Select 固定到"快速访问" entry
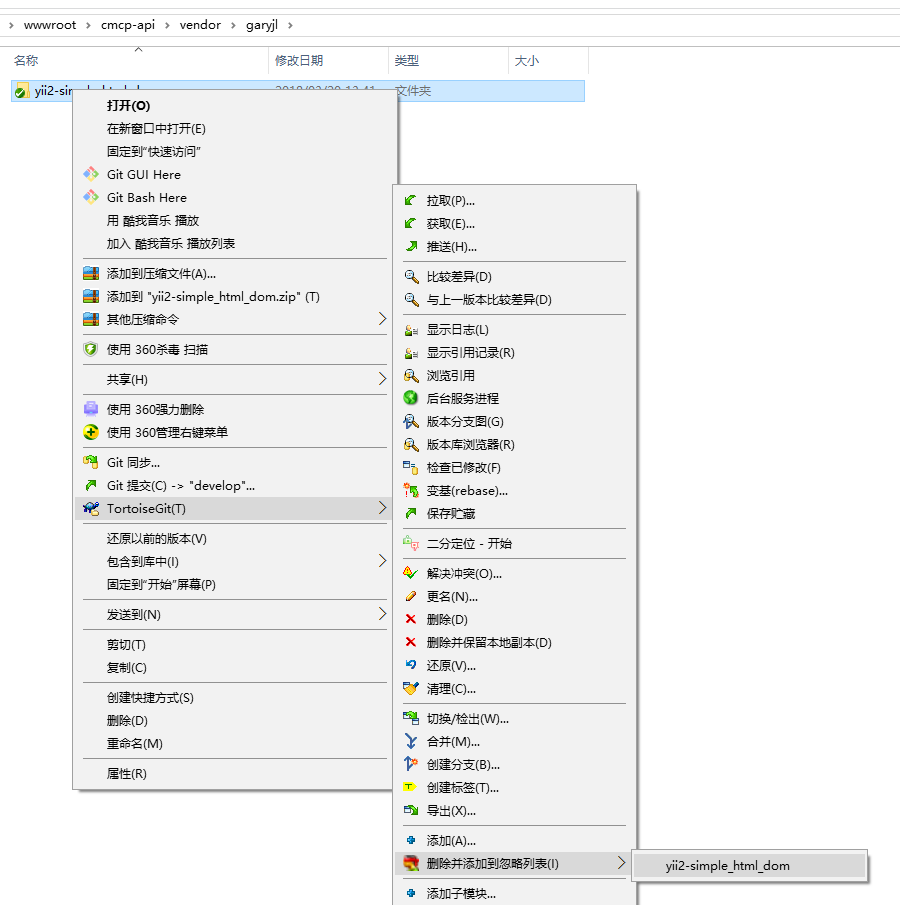Image resolution: width=900 pixels, height=905 pixels. click(235, 152)
